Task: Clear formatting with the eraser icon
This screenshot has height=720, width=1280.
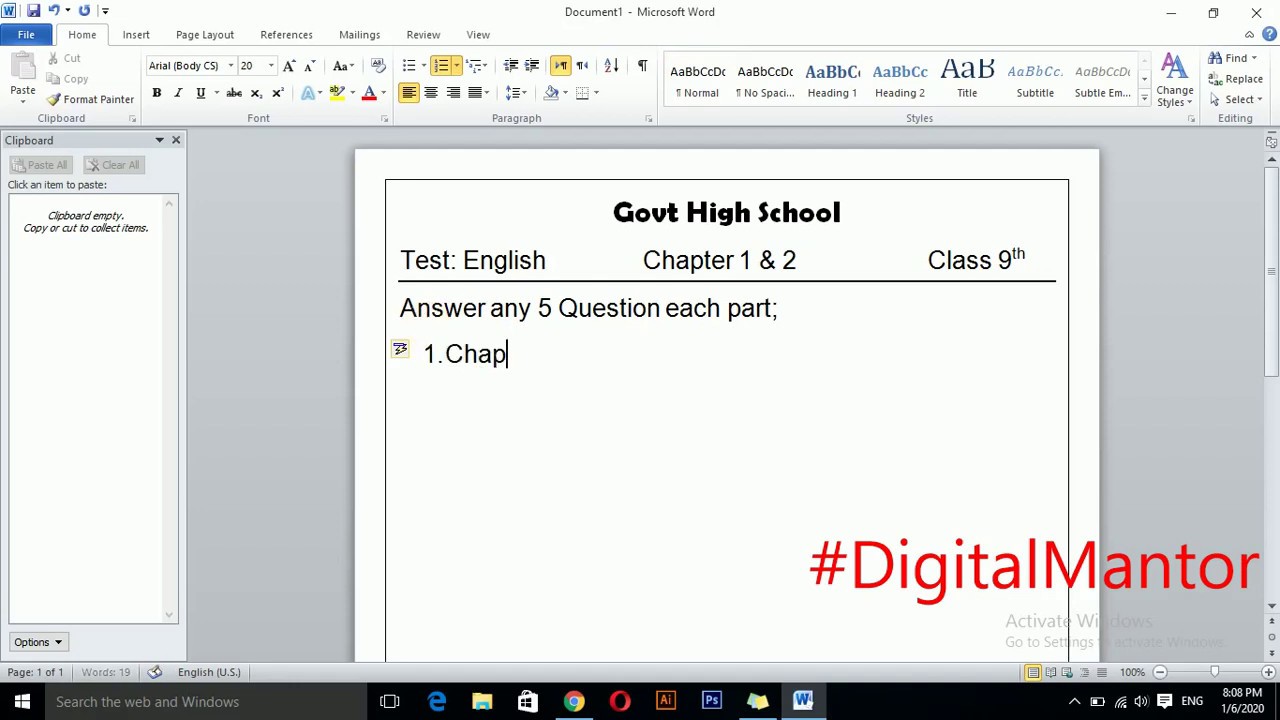Action: pos(378,66)
